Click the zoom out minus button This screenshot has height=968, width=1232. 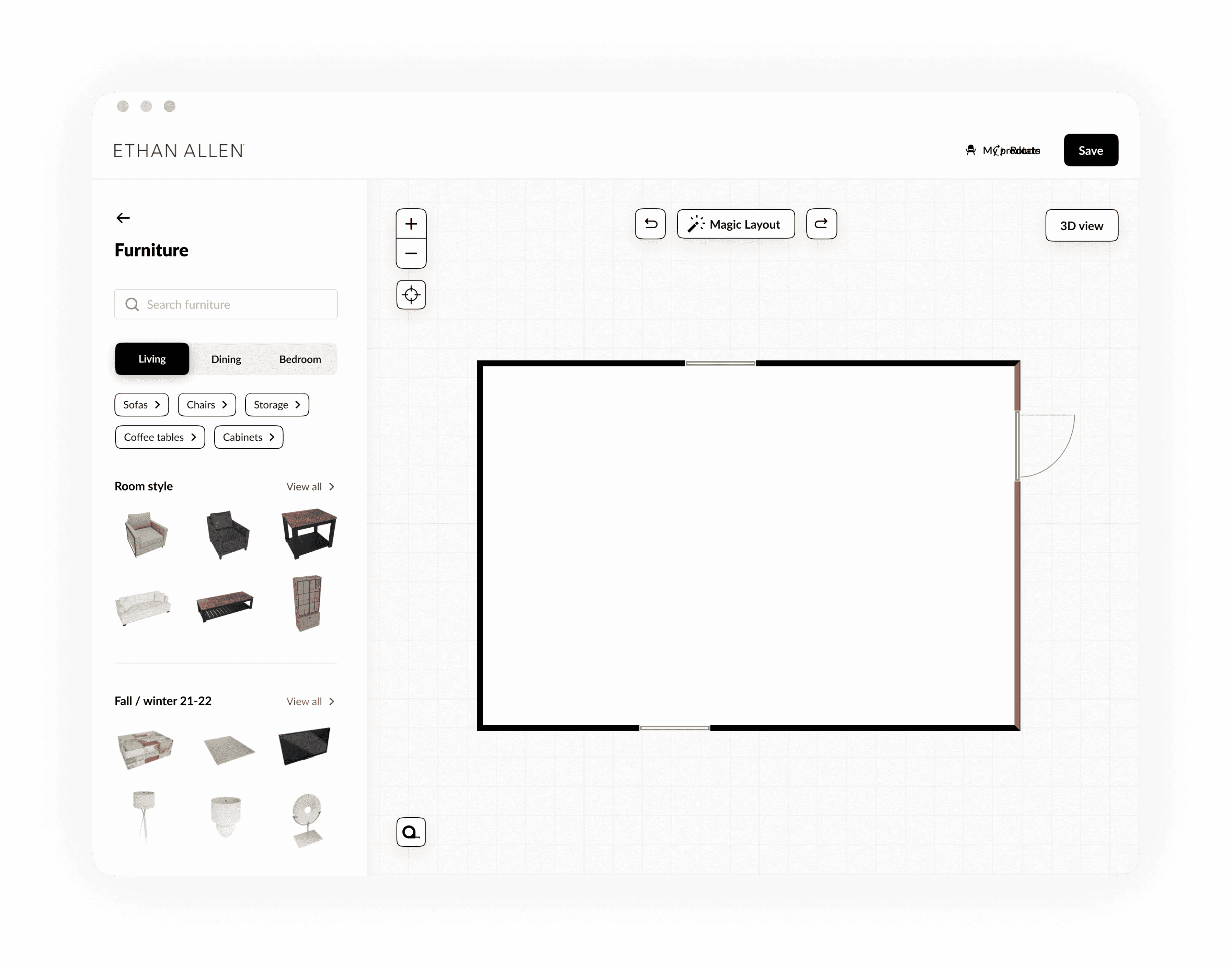click(x=411, y=253)
